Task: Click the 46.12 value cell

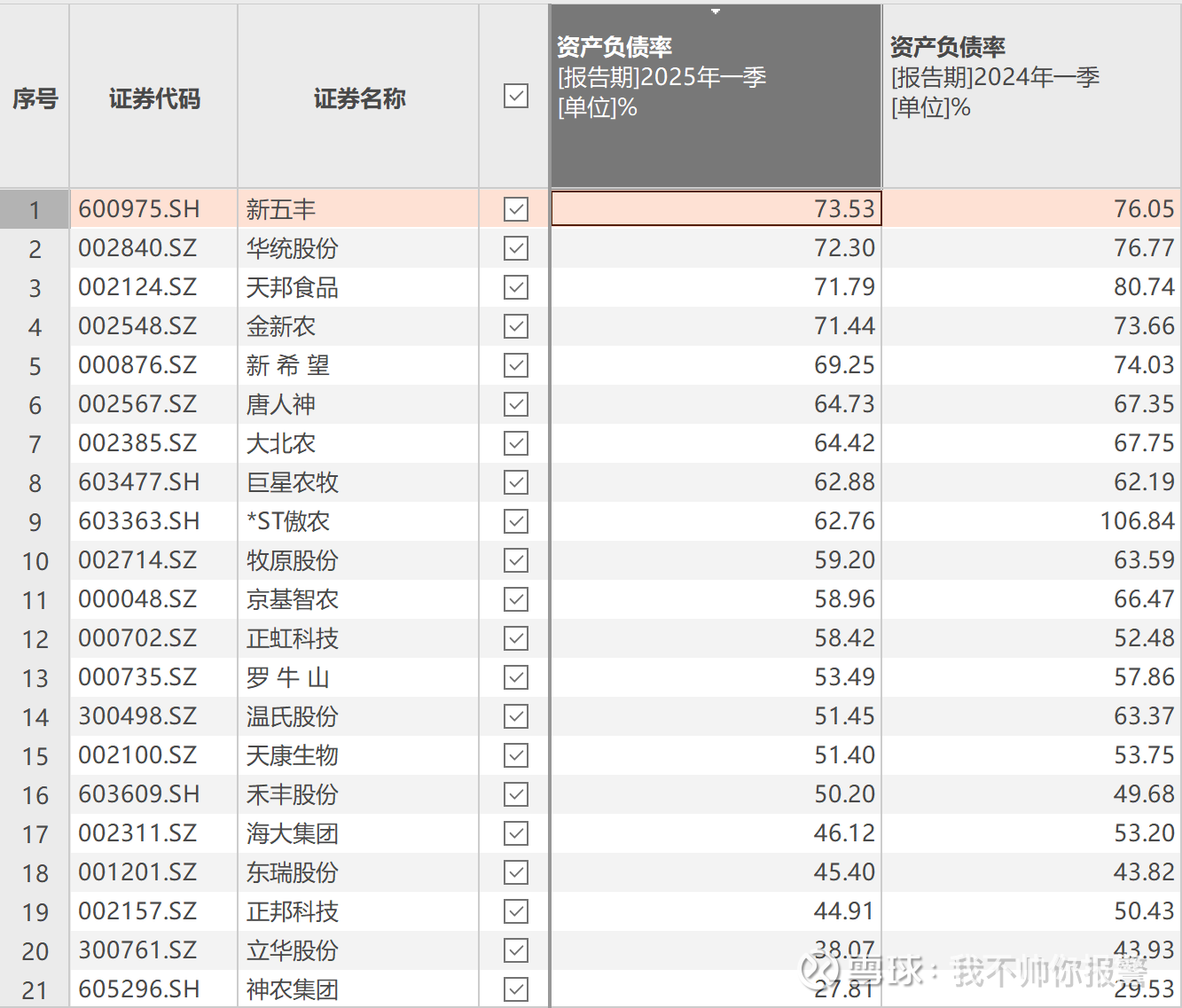Action: tap(716, 833)
